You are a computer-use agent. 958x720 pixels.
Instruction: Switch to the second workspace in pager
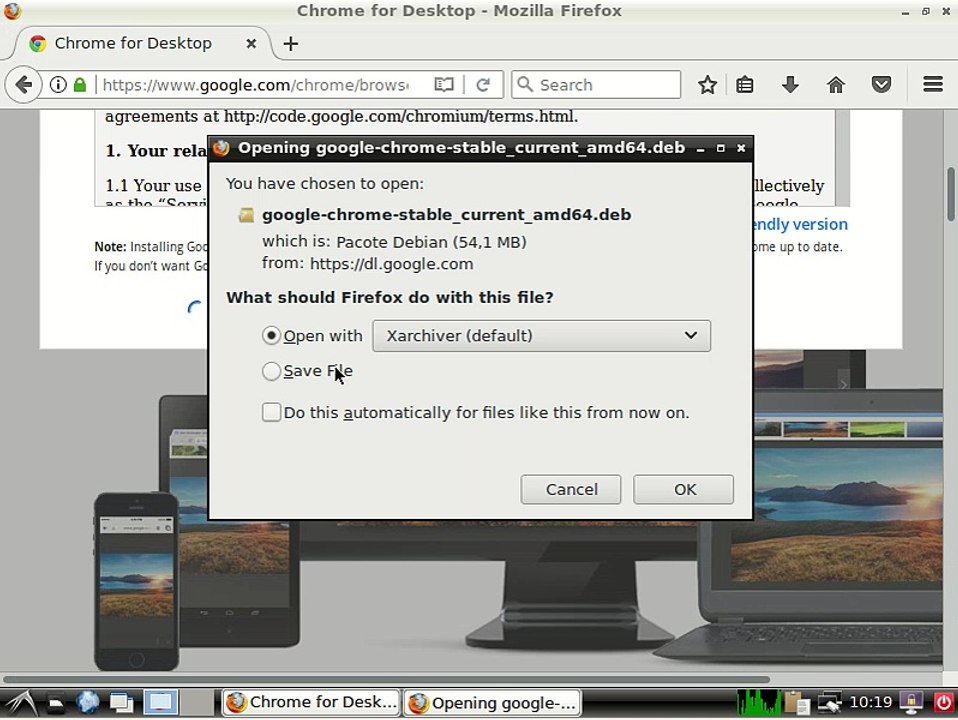coord(197,702)
